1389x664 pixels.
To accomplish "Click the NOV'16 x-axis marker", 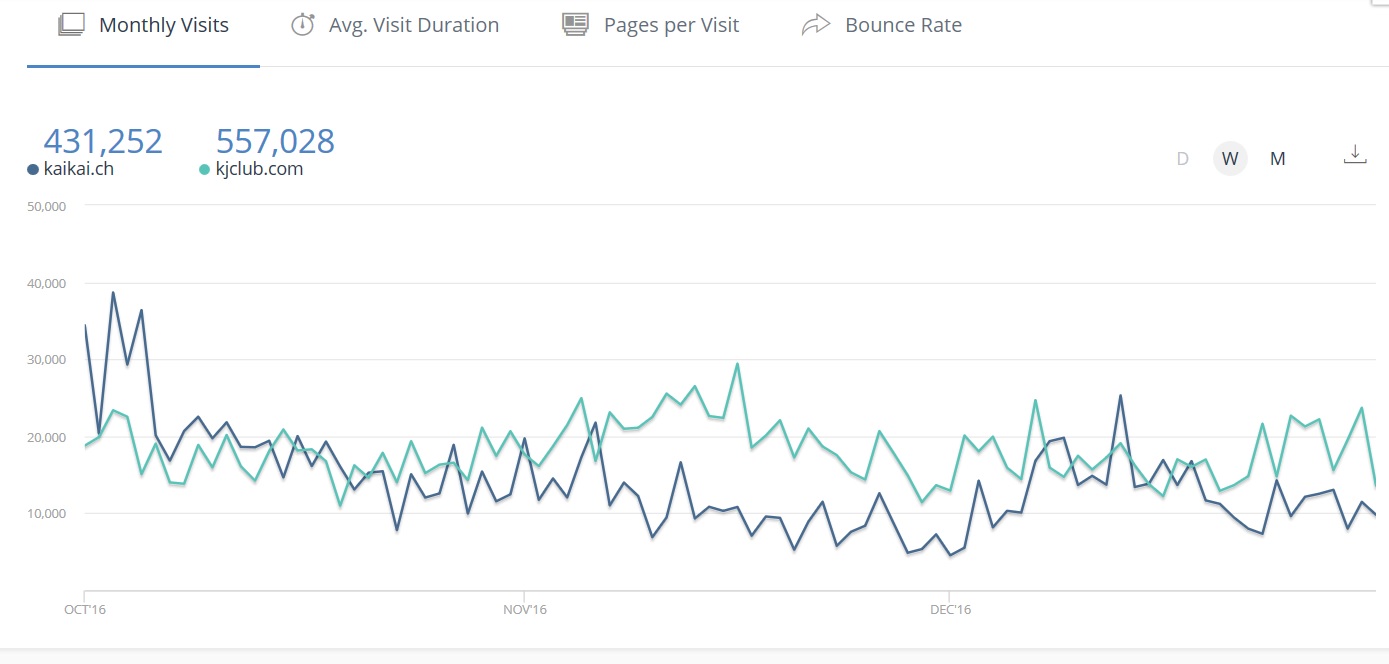I will (525, 608).
